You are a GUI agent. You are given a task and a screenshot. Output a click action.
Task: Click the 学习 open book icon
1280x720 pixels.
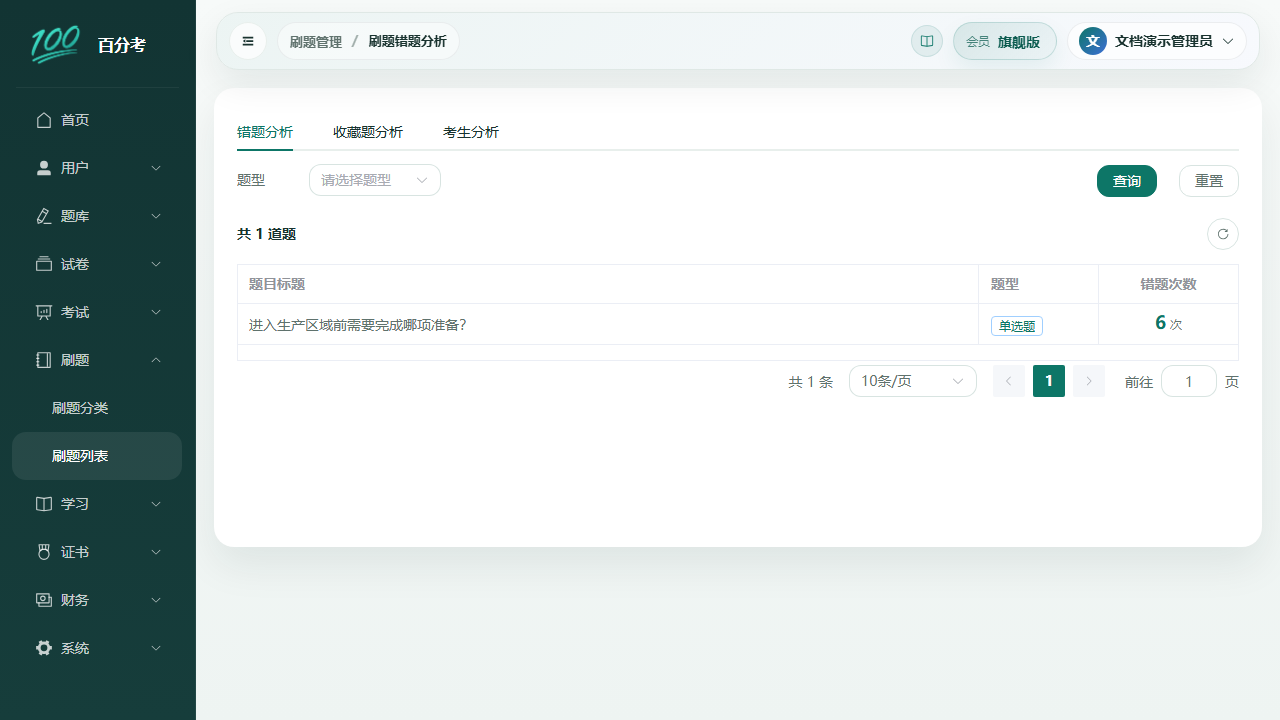point(44,504)
